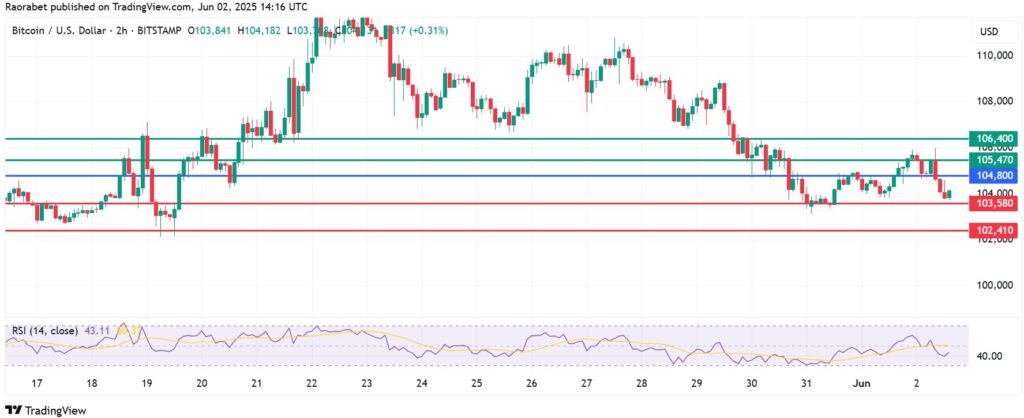Screen dimensions: 1024x418
Task: Click the TradingView logo icon
Action: point(13,409)
